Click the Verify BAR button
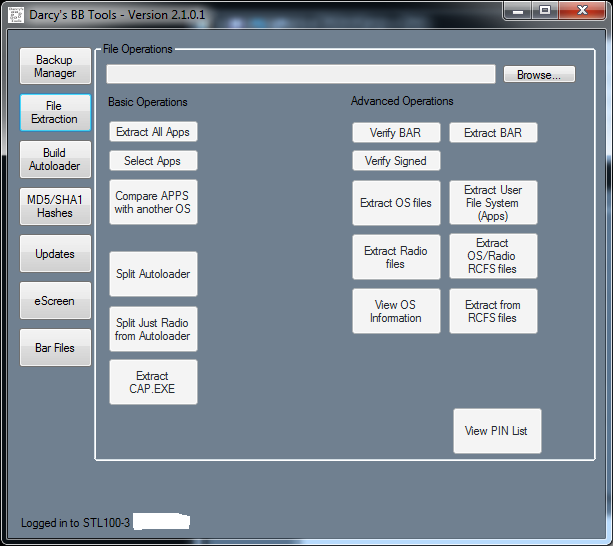 (395, 133)
